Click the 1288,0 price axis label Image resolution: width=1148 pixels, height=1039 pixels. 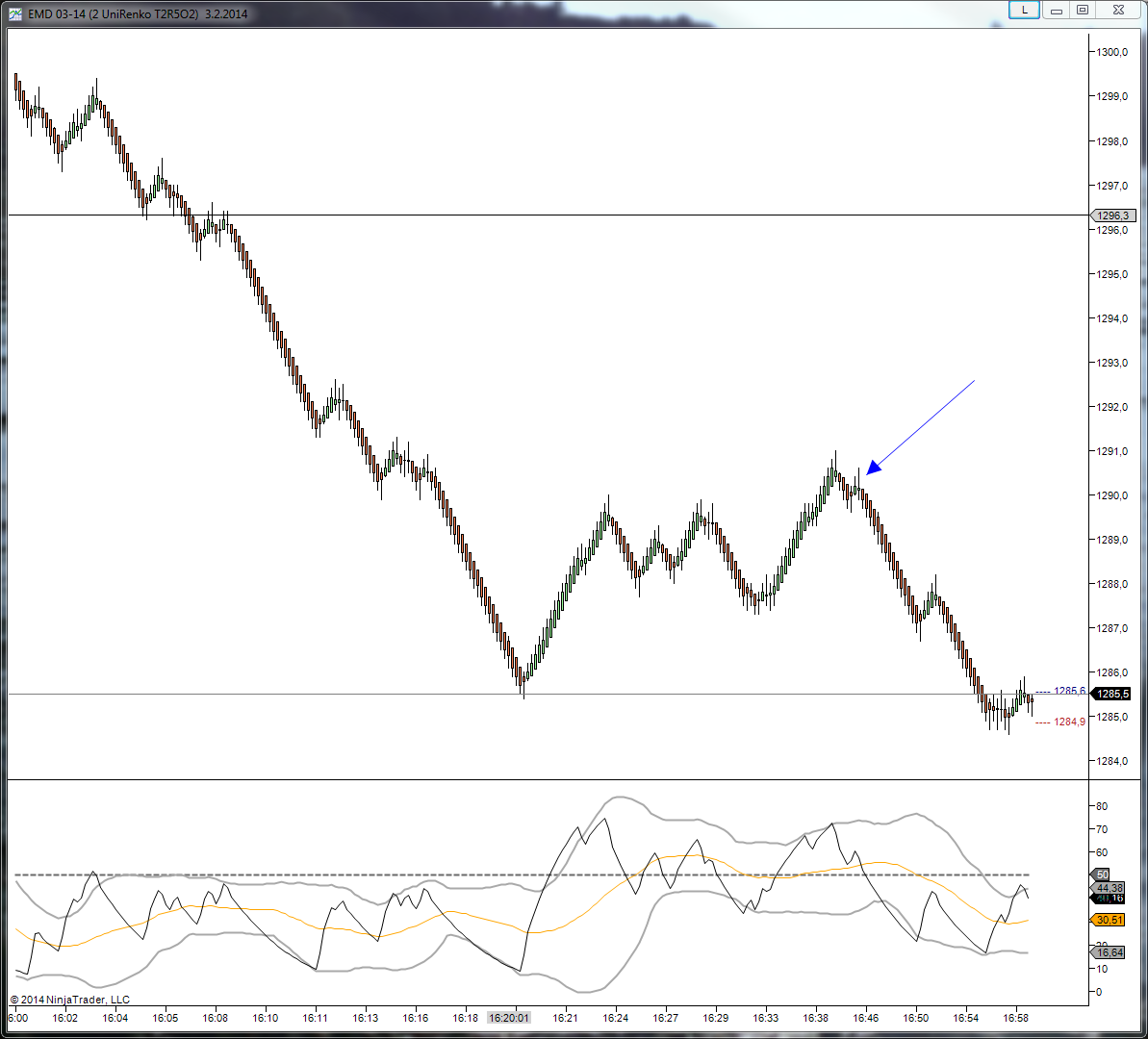click(1112, 584)
